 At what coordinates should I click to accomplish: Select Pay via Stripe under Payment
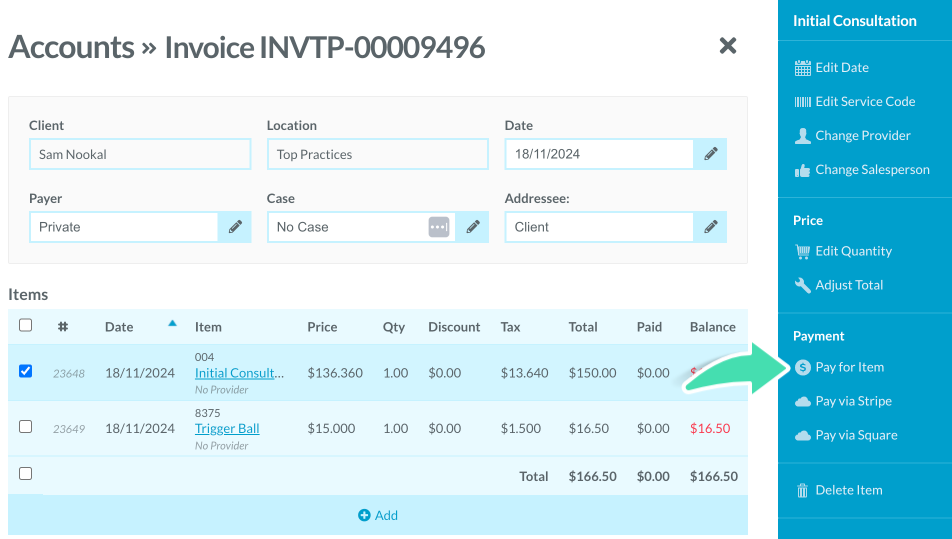pyautogui.click(x=853, y=401)
